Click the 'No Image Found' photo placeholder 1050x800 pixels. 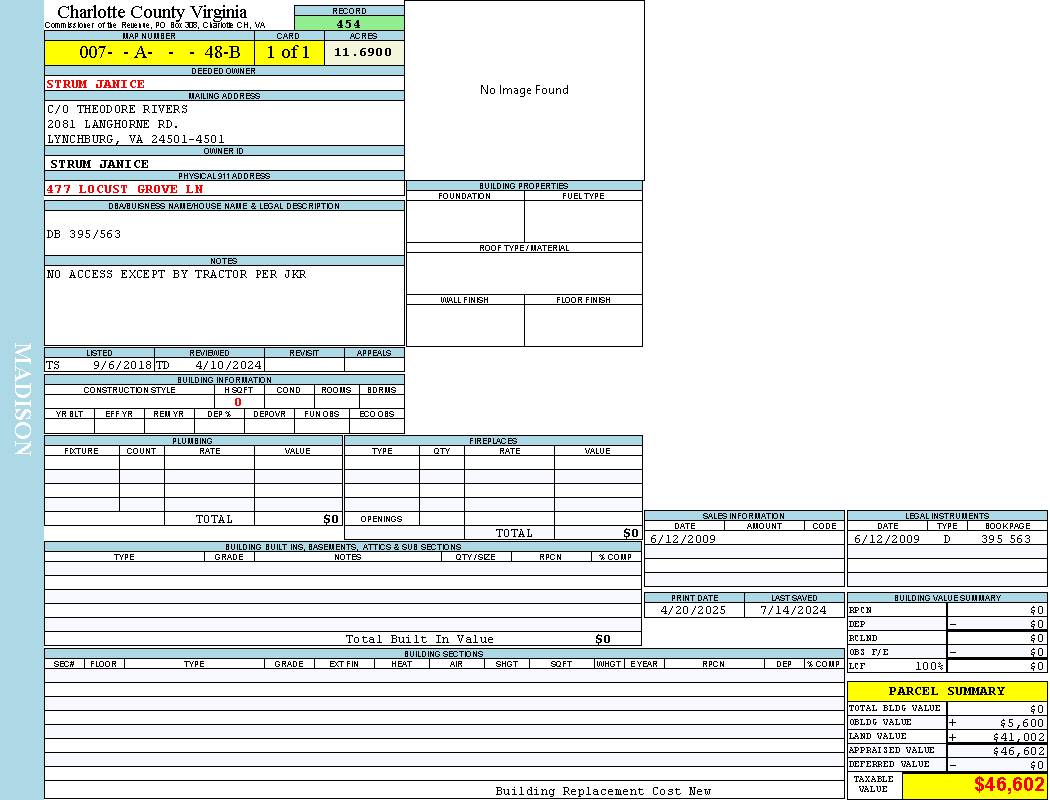[x=524, y=90]
